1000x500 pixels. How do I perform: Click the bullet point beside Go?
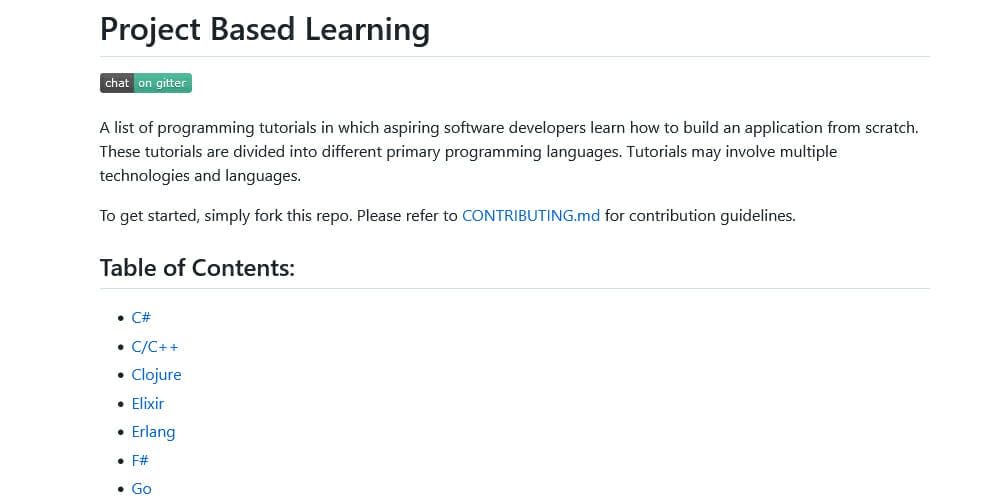(121, 489)
